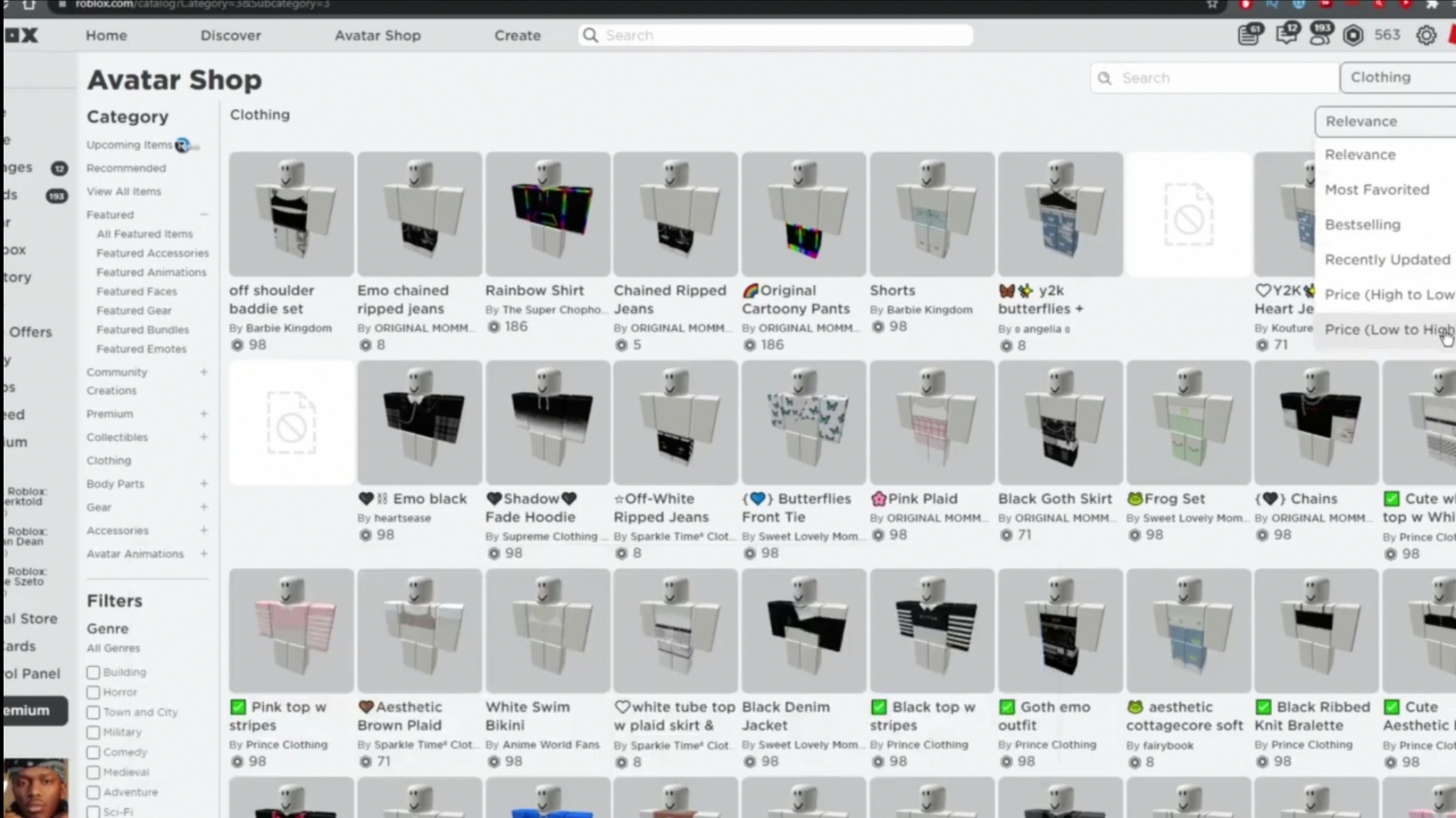This screenshot has height=818, width=1456.
Task: Choose Most Favorited from sort menu
Action: coord(1376,189)
